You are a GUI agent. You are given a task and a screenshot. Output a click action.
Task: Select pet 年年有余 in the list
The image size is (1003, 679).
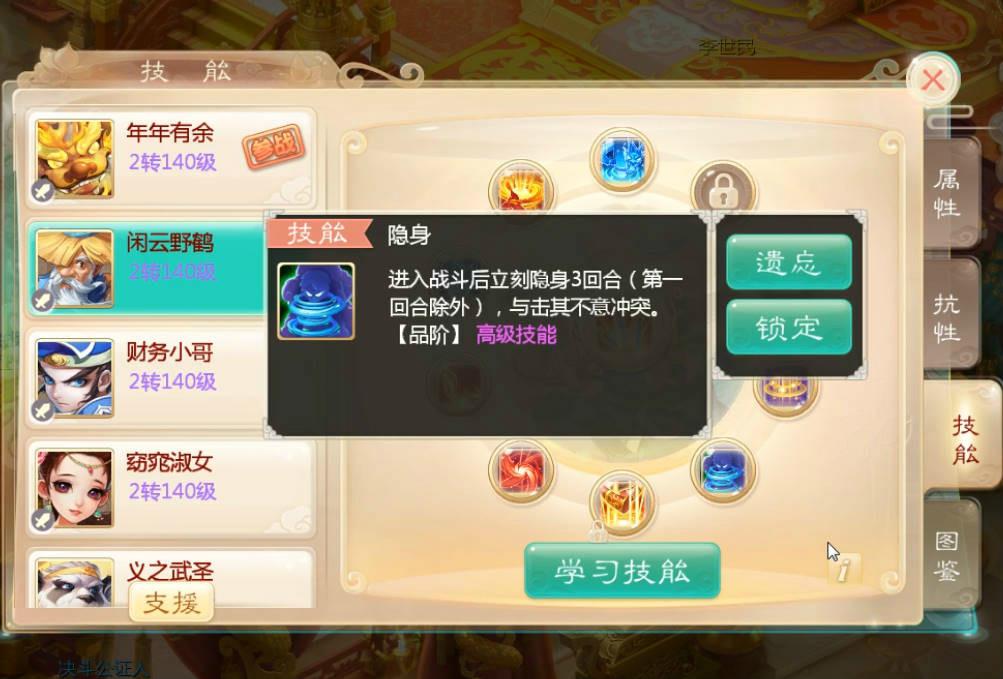[171, 158]
